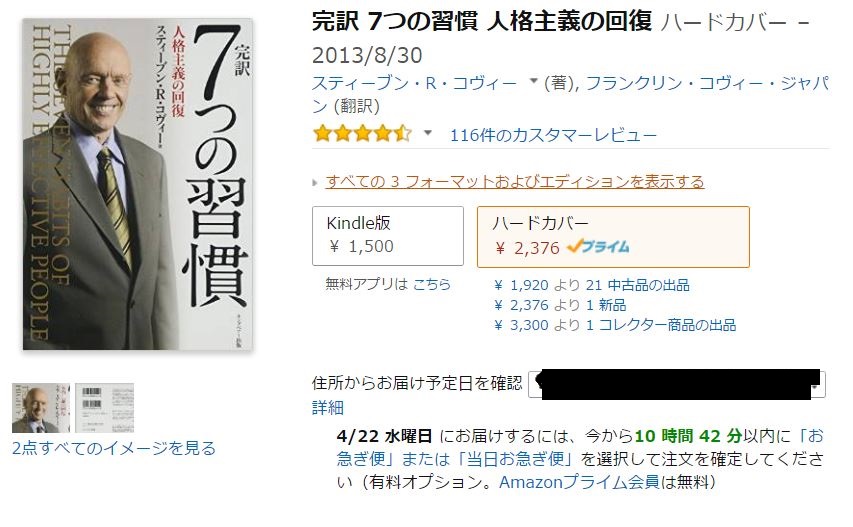Click the Prime checkmark logo

598,247
